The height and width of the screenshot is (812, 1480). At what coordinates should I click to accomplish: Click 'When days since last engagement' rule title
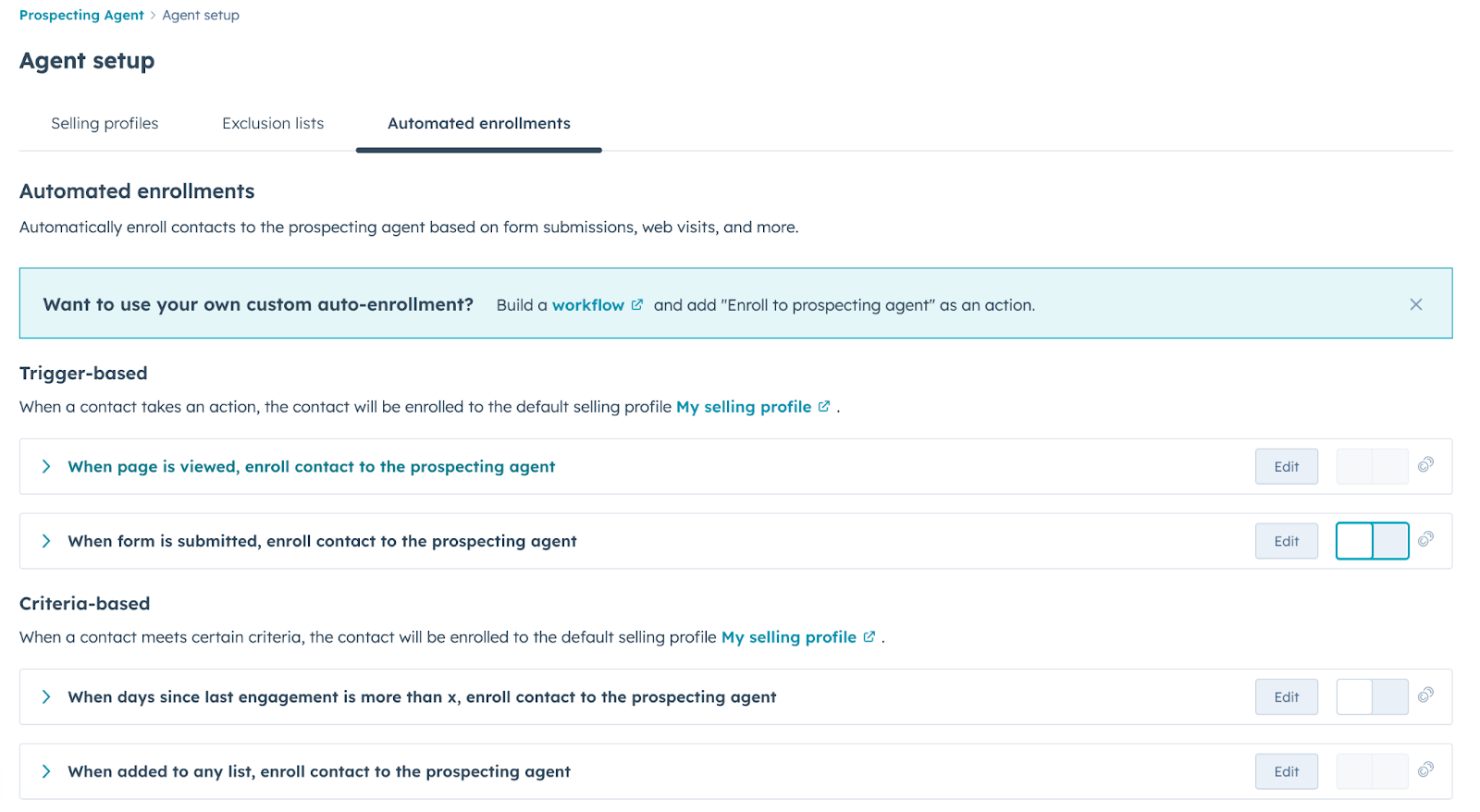422,696
